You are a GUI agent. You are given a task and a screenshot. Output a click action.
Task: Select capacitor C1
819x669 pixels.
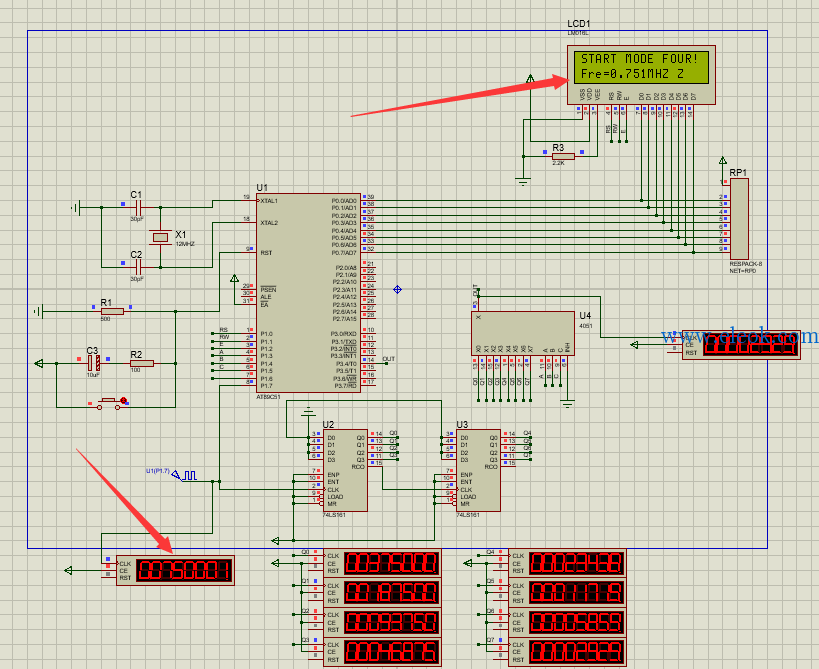138,207
